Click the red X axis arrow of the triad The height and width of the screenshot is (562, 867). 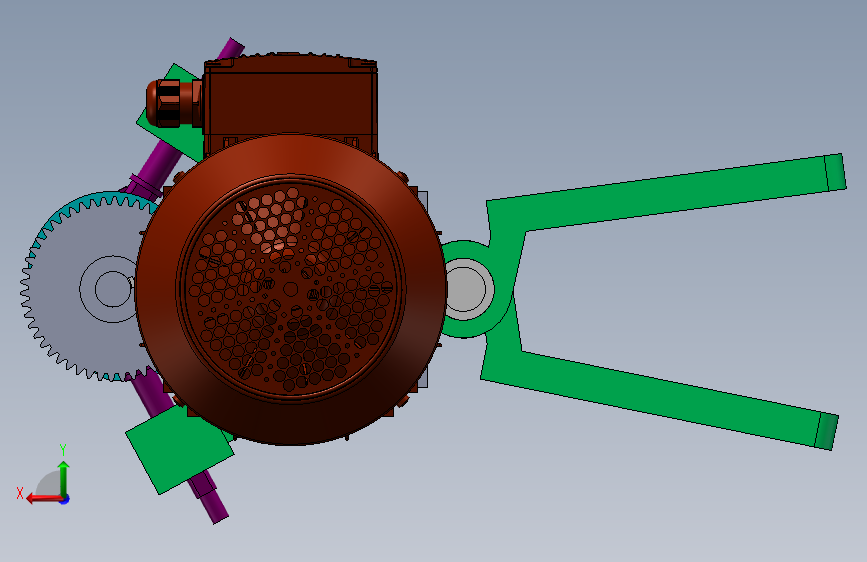(x=44, y=499)
